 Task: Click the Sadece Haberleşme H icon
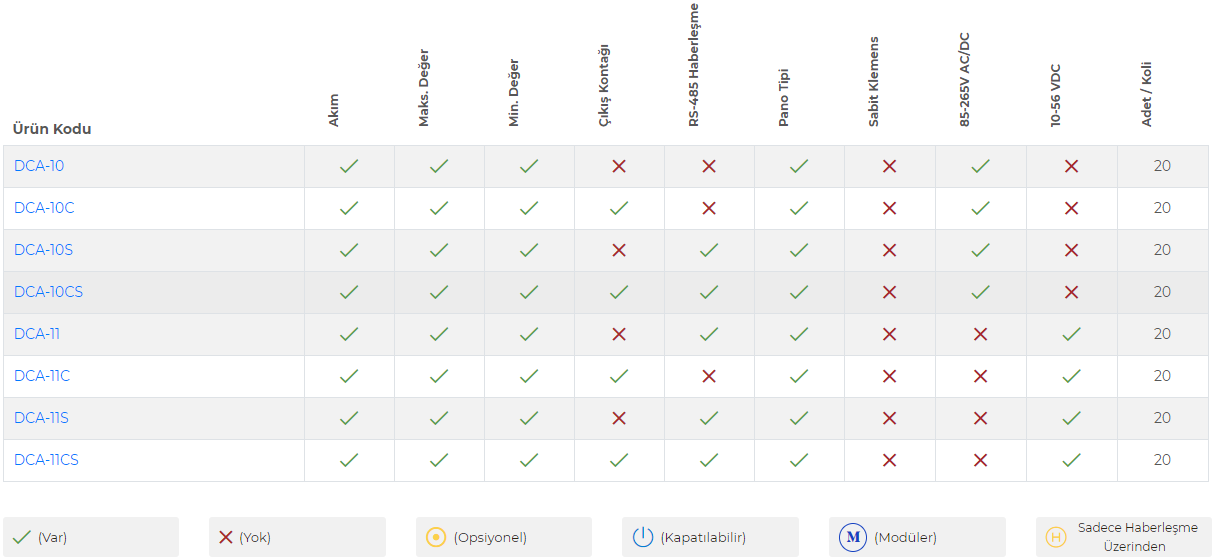click(x=1055, y=537)
